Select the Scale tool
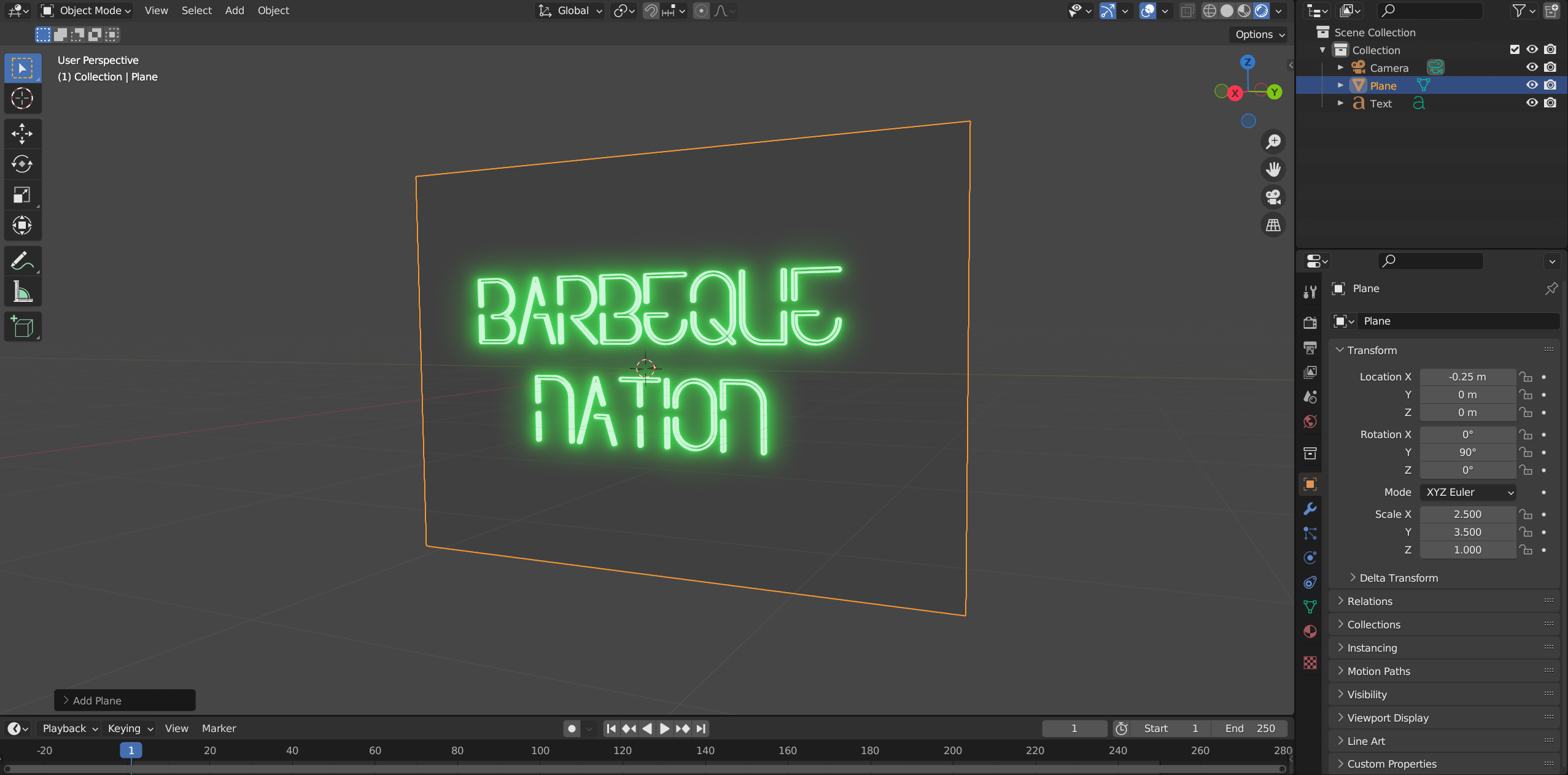Screen dimensions: 1568x775 pos(22,195)
